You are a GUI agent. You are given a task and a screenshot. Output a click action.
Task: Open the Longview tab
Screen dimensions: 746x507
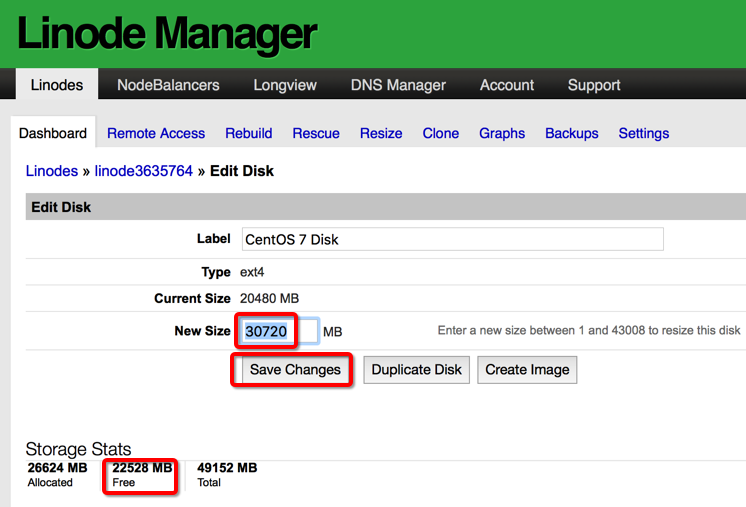tap(285, 85)
